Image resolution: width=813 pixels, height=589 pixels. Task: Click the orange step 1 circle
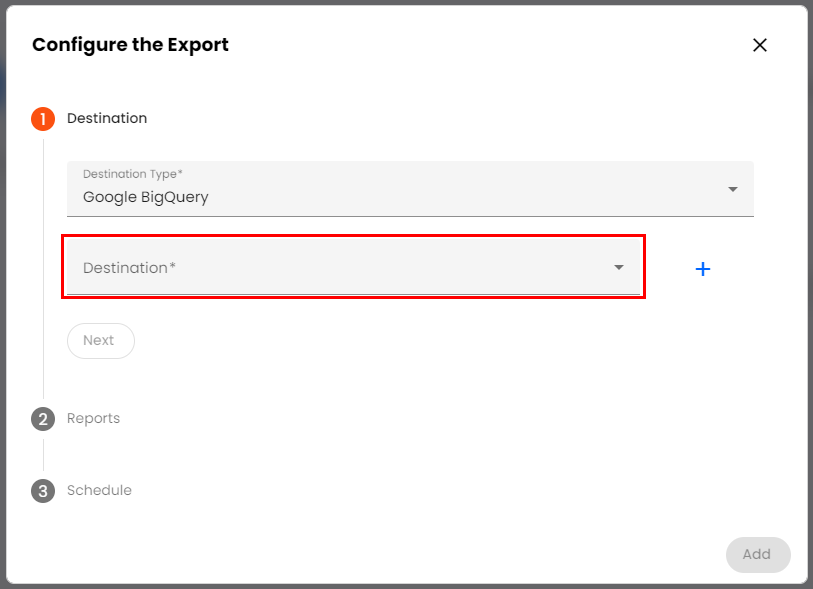pyautogui.click(x=43, y=119)
